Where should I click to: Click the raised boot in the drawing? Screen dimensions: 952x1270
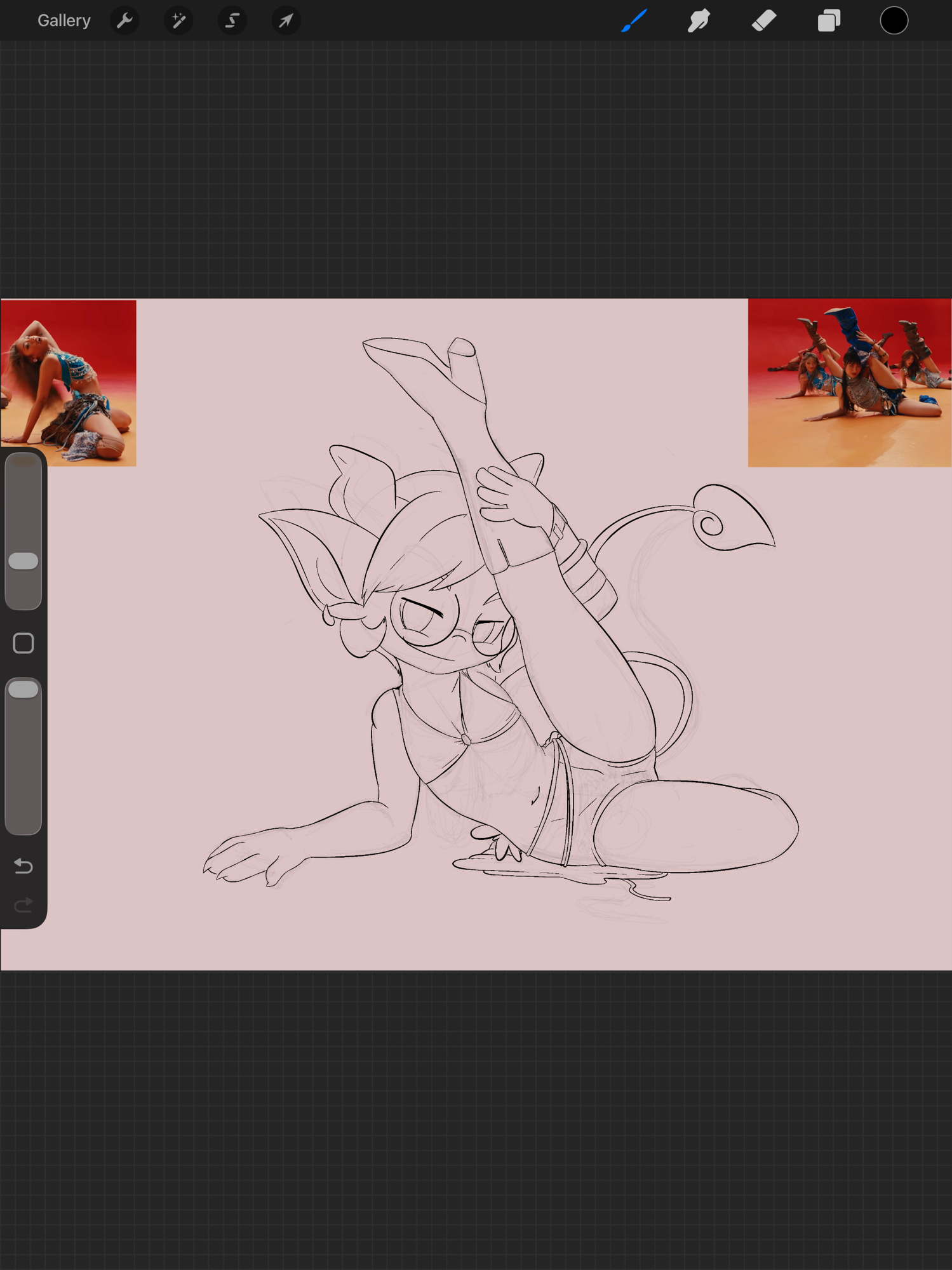point(438,381)
